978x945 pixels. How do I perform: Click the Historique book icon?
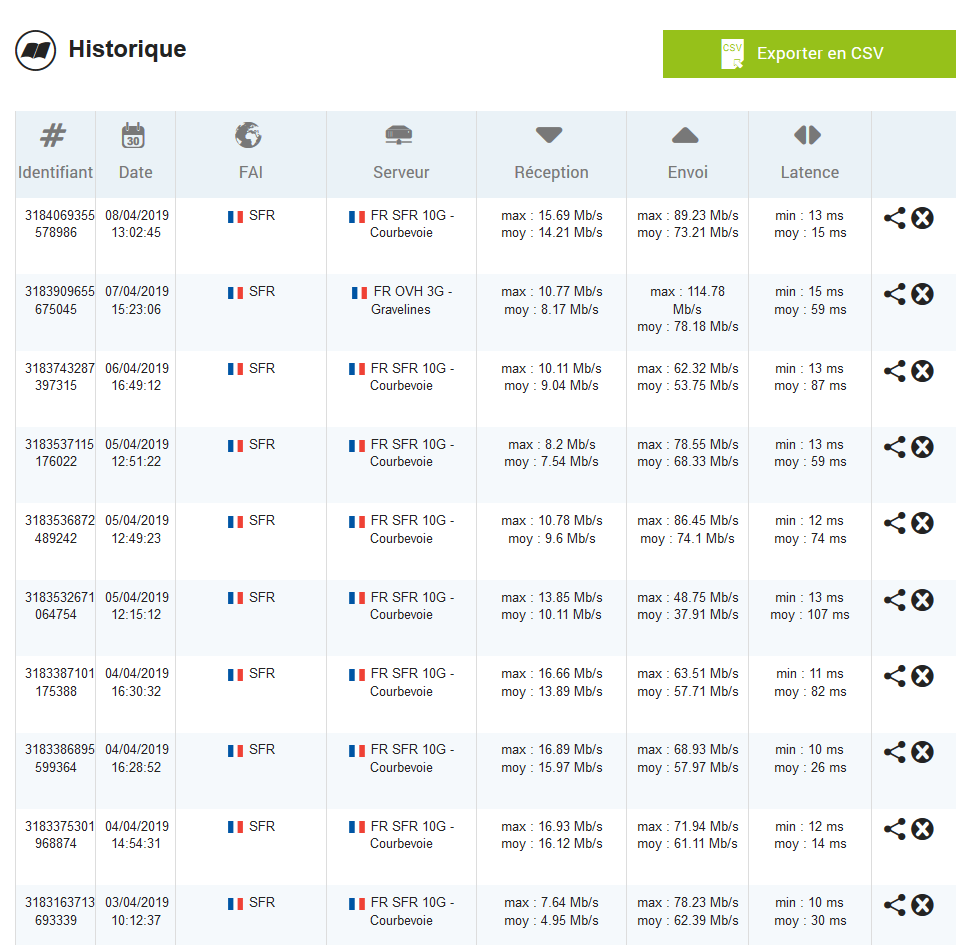[x=35, y=50]
